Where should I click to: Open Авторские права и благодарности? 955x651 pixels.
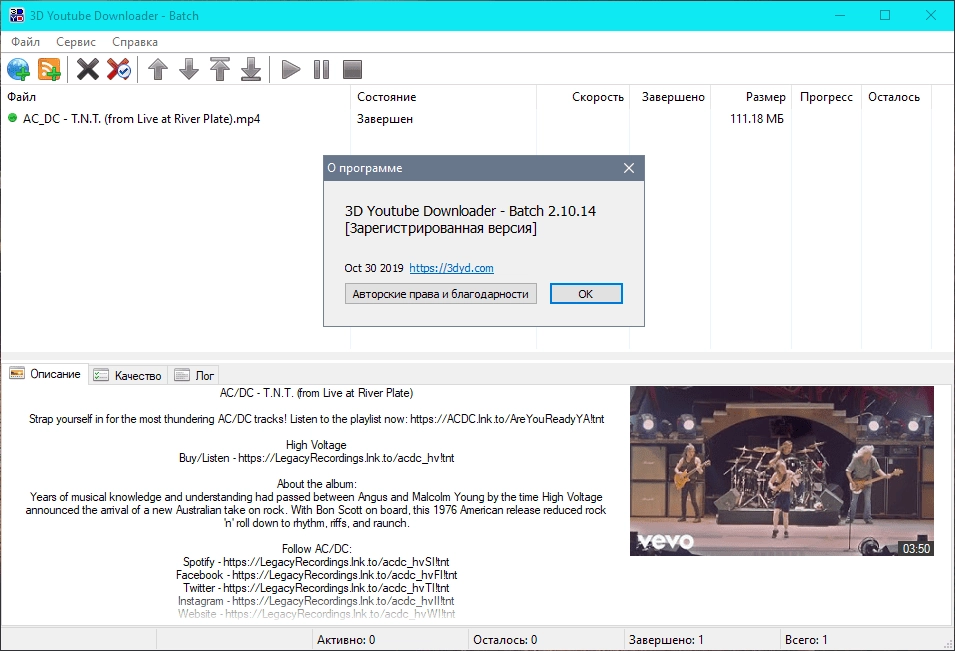[x=440, y=294]
